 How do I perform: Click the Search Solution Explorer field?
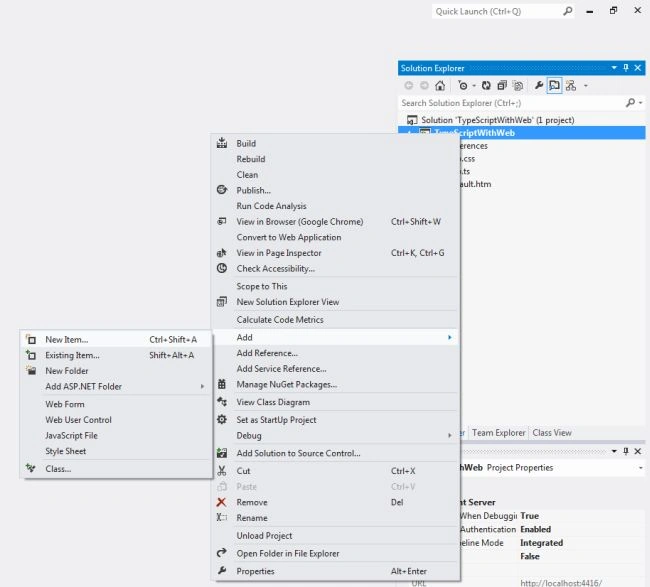511,103
